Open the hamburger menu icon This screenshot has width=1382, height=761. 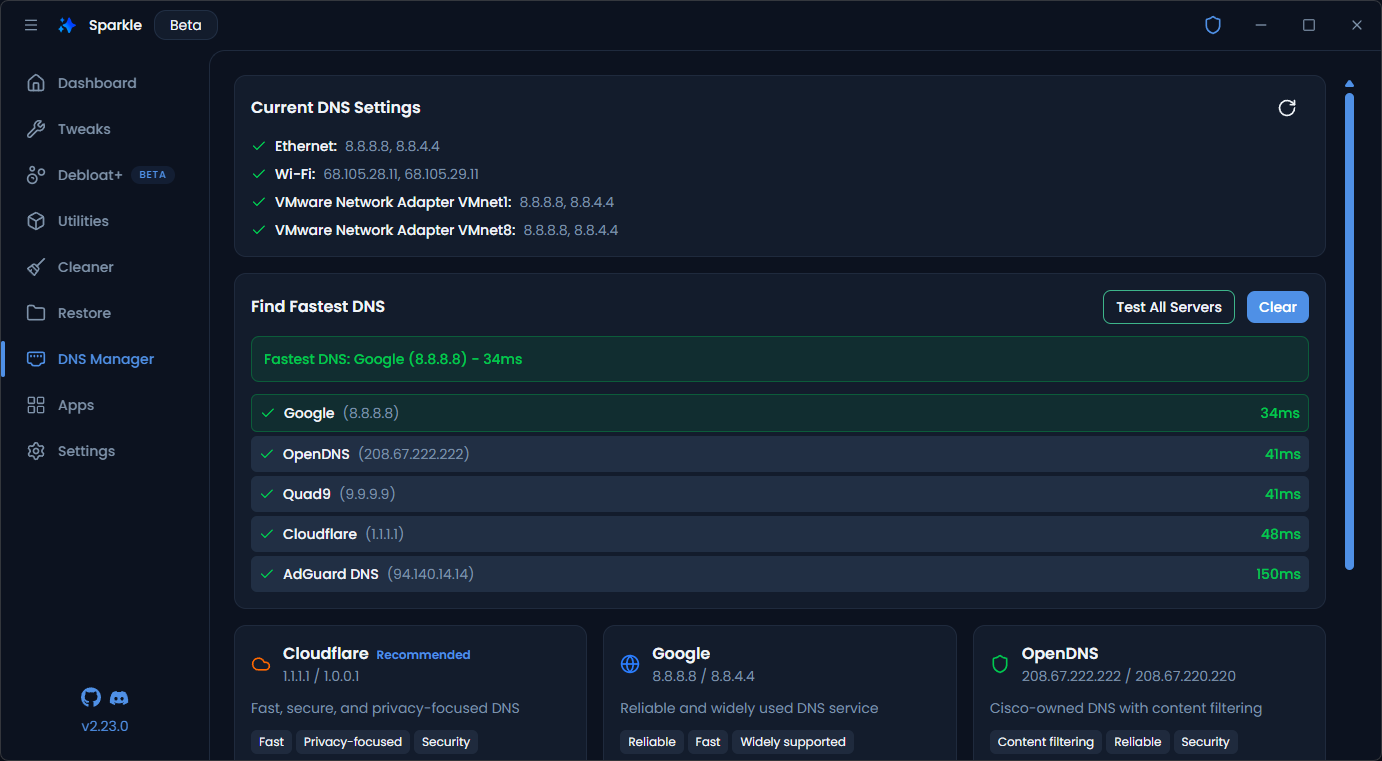coord(31,25)
